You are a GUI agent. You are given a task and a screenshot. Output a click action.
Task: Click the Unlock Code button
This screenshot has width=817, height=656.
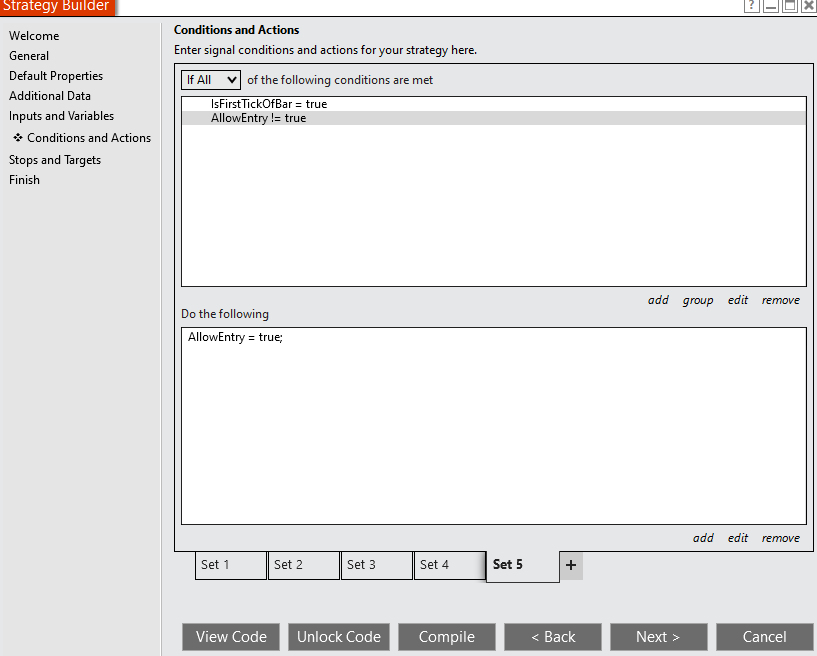pyautogui.click(x=339, y=637)
